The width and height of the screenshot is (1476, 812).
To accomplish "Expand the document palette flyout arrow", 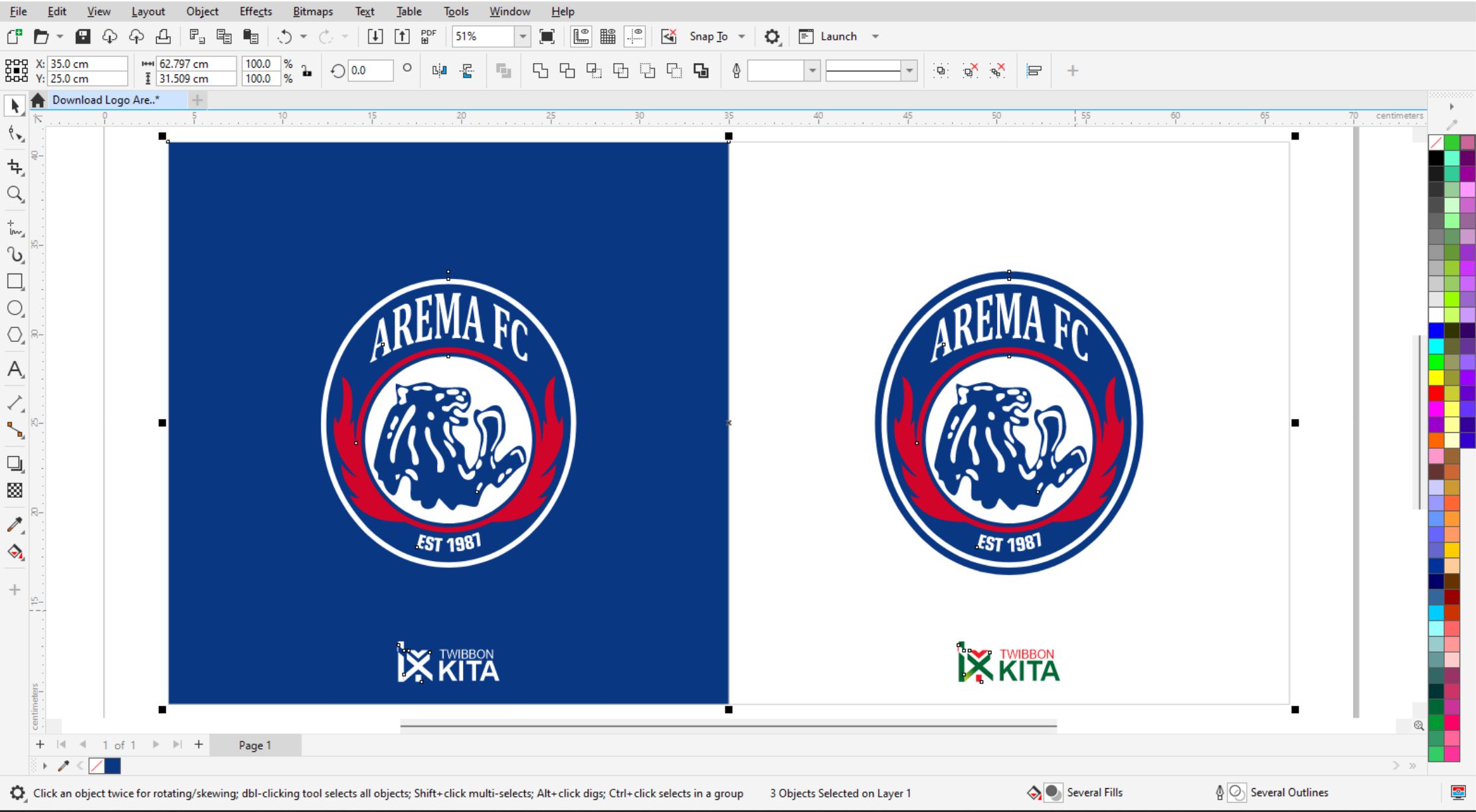I will (x=45, y=766).
